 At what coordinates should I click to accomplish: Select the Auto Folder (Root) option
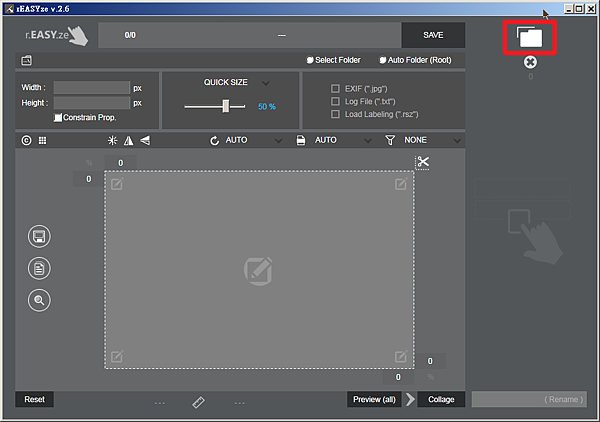415,60
